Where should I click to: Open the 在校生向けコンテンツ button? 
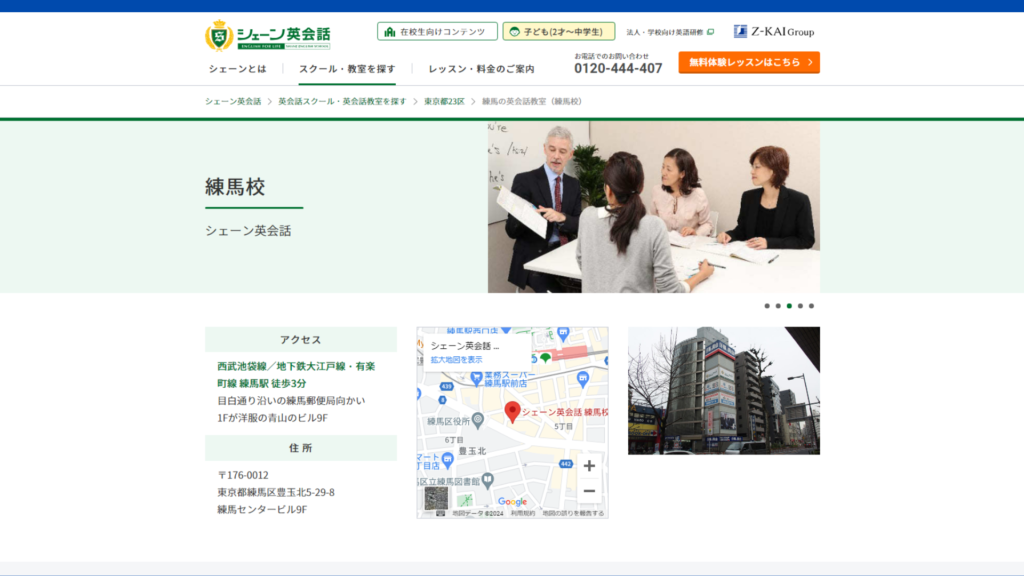tap(437, 31)
